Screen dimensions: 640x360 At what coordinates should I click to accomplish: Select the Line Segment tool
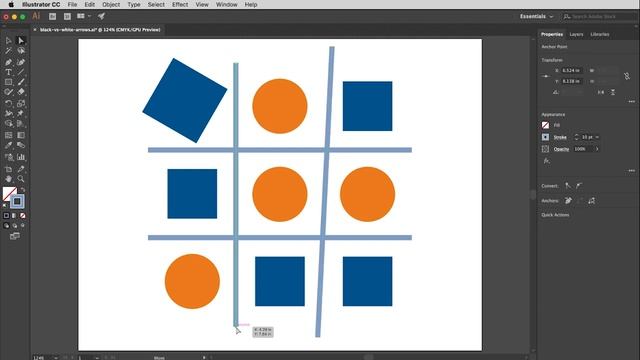21,72
